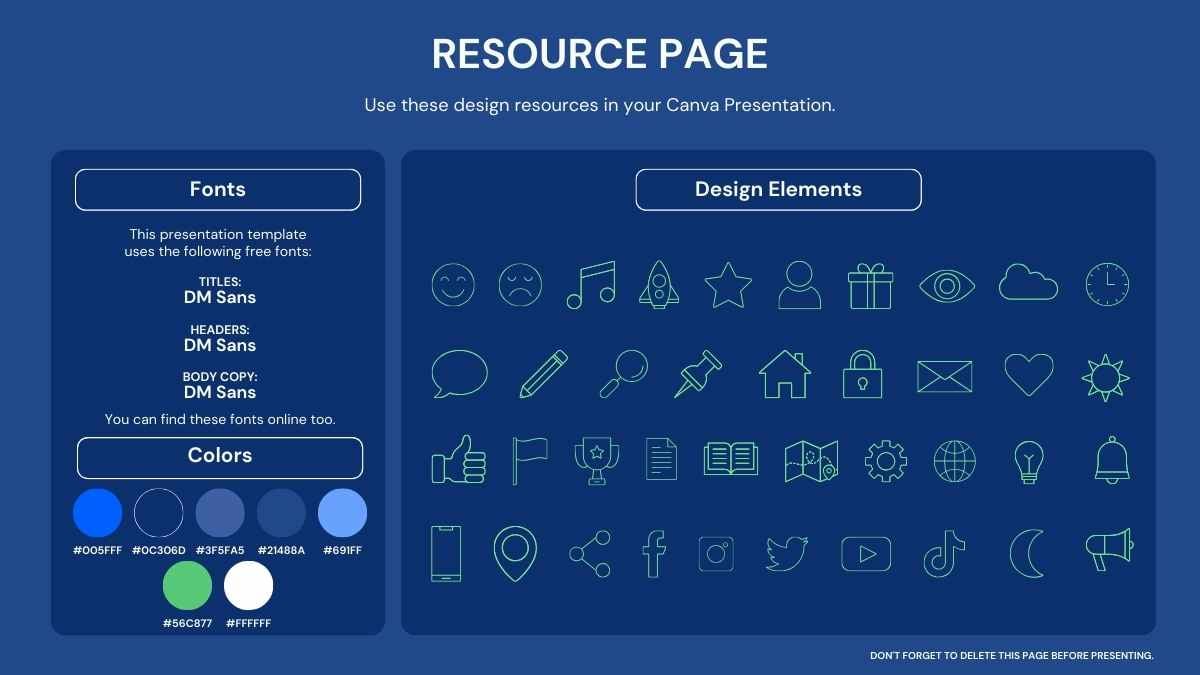The image size is (1200, 675).
Task: Click the Colors heading box
Action: tap(220, 458)
